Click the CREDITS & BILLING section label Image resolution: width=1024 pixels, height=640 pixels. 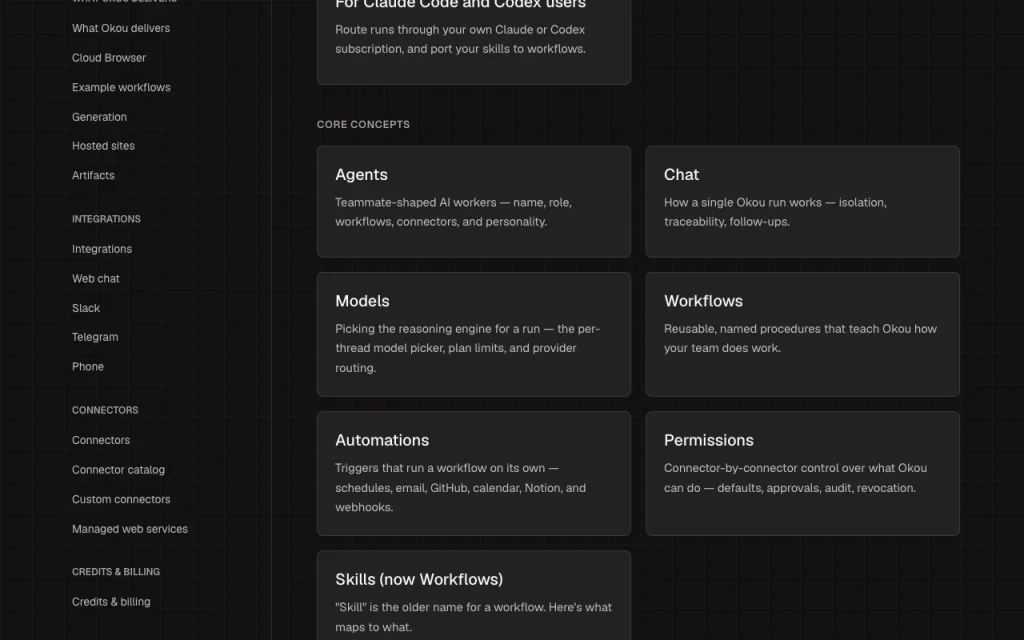click(116, 571)
